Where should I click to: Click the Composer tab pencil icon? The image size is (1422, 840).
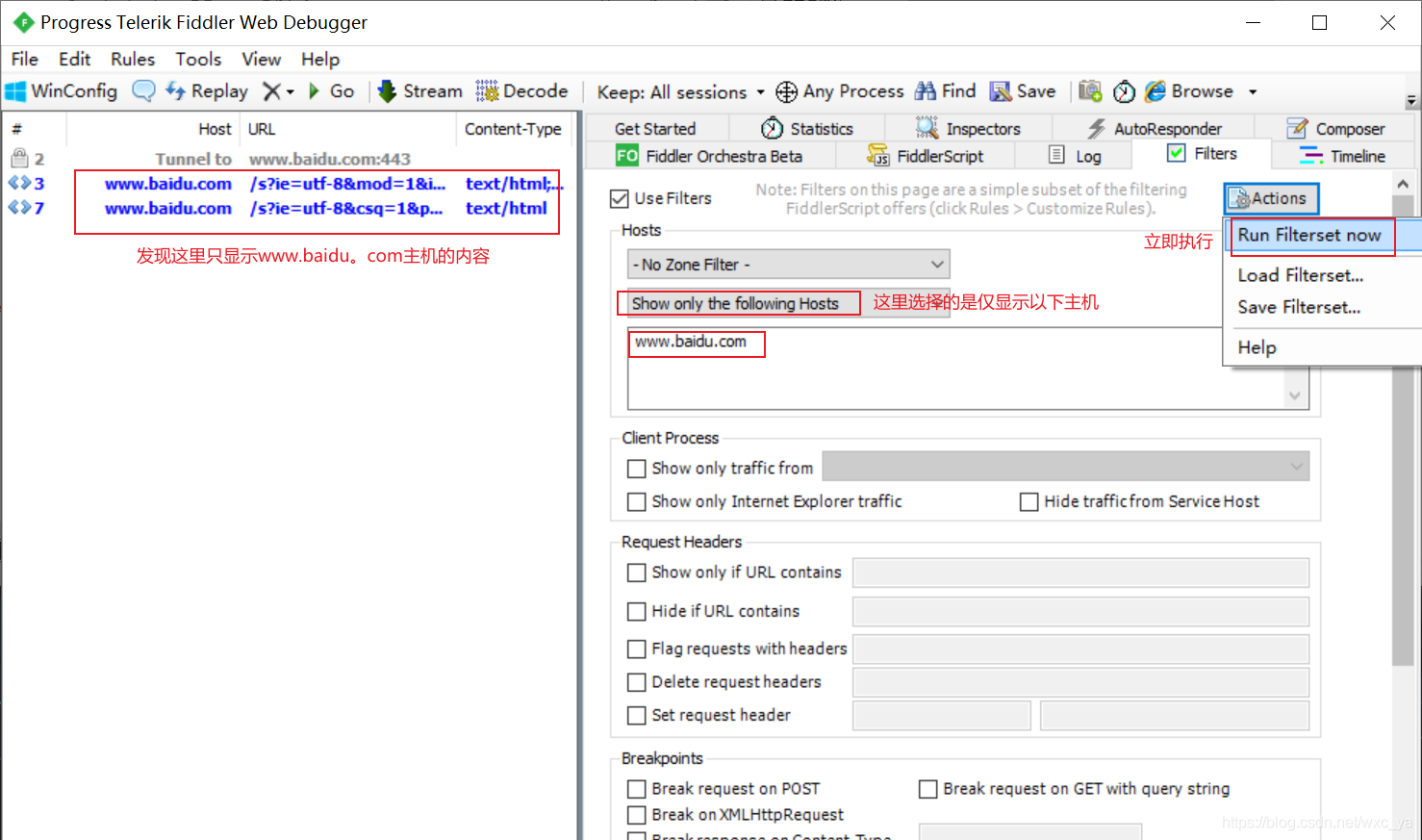tap(1298, 128)
